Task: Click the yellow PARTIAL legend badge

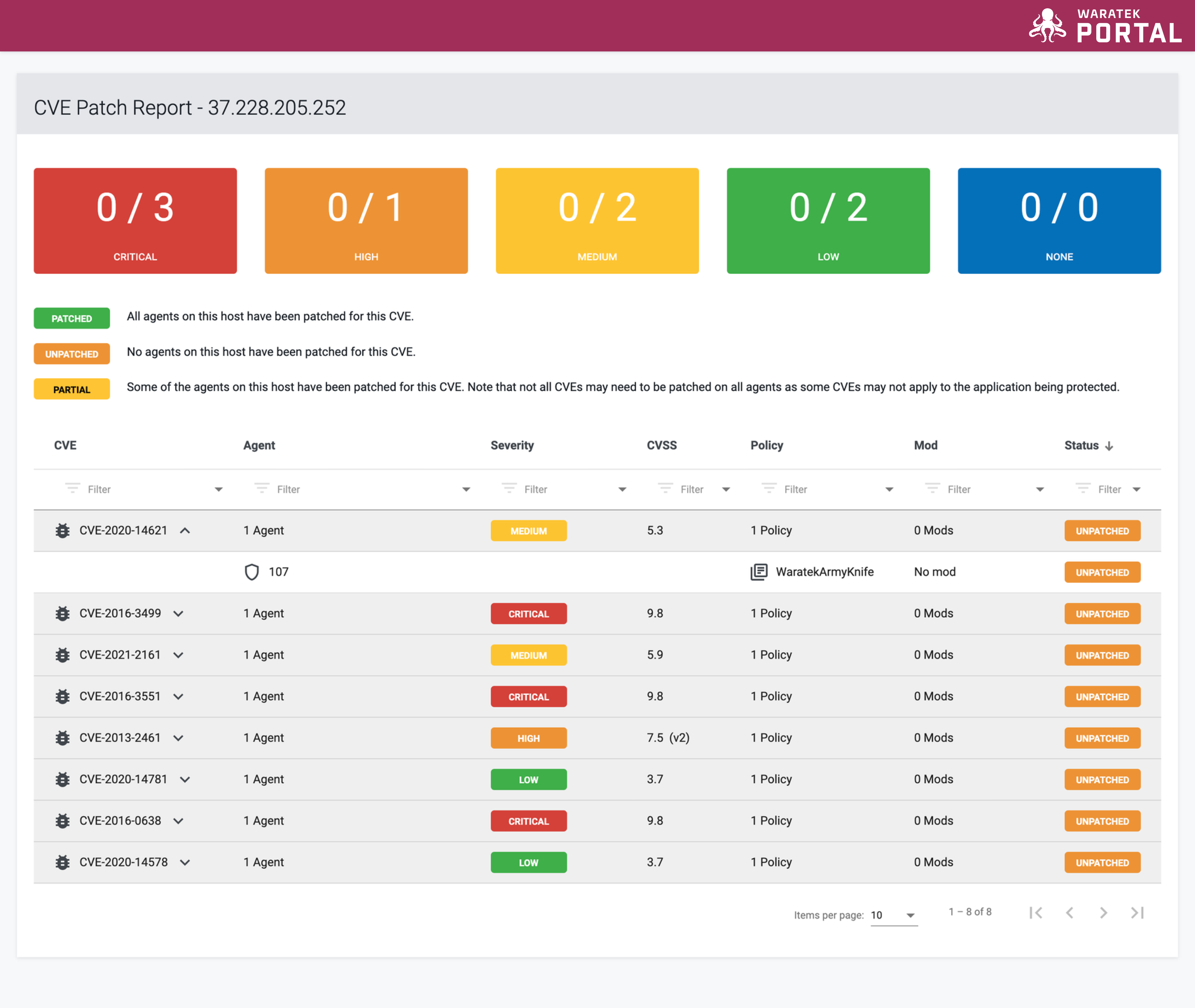Action: click(x=71, y=389)
